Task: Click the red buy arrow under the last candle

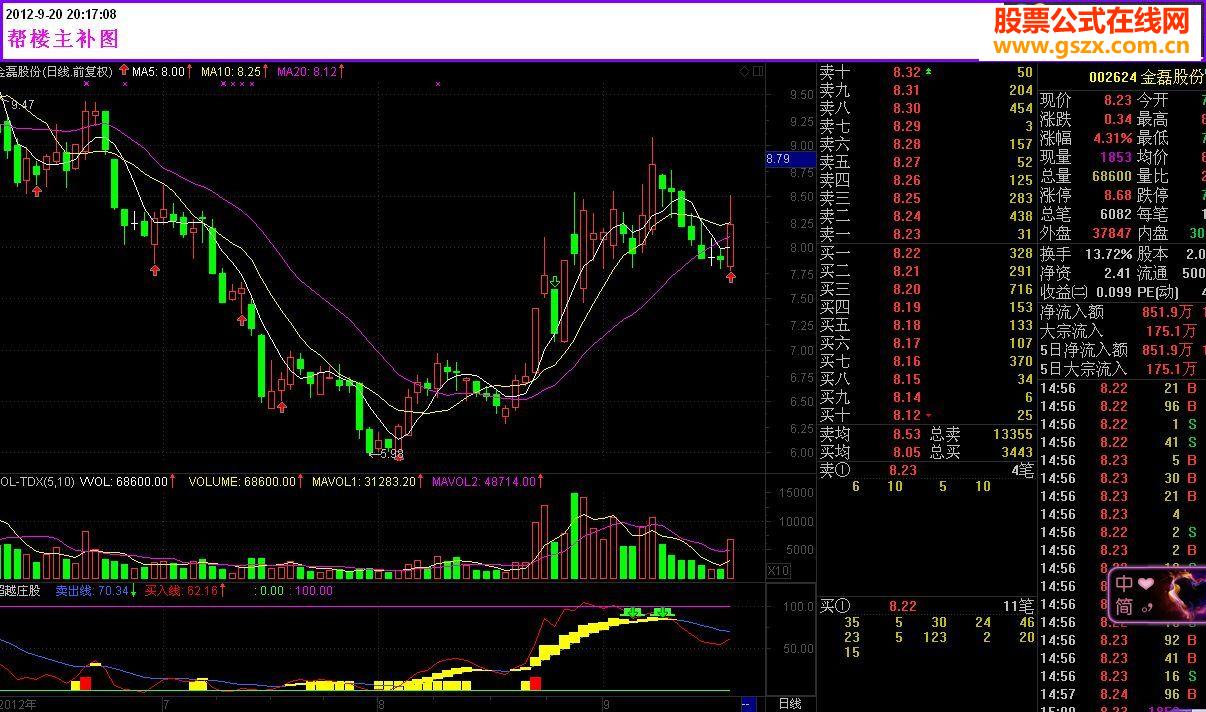Action: click(x=731, y=276)
